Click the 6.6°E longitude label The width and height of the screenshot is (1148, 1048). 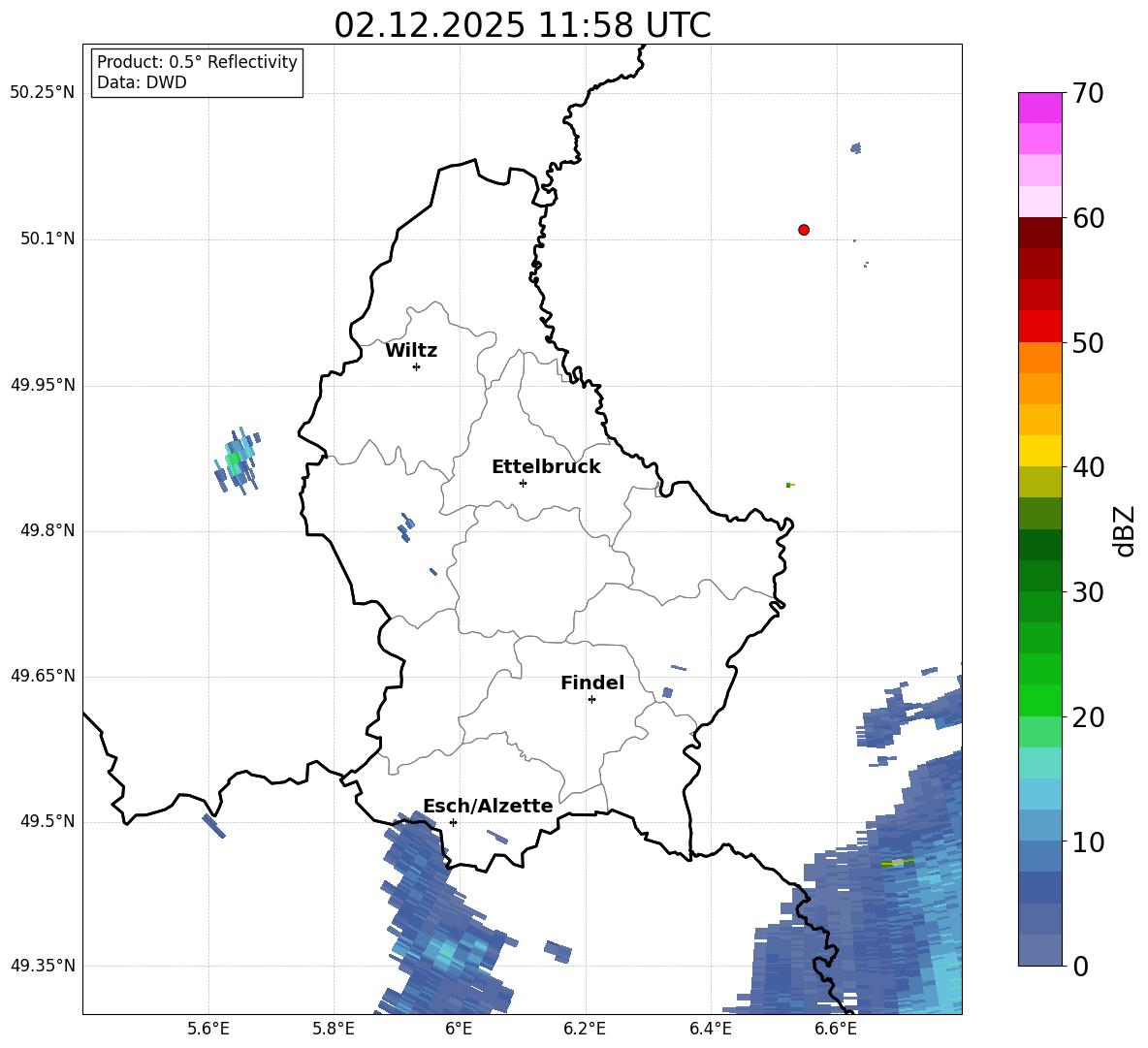click(836, 1029)
